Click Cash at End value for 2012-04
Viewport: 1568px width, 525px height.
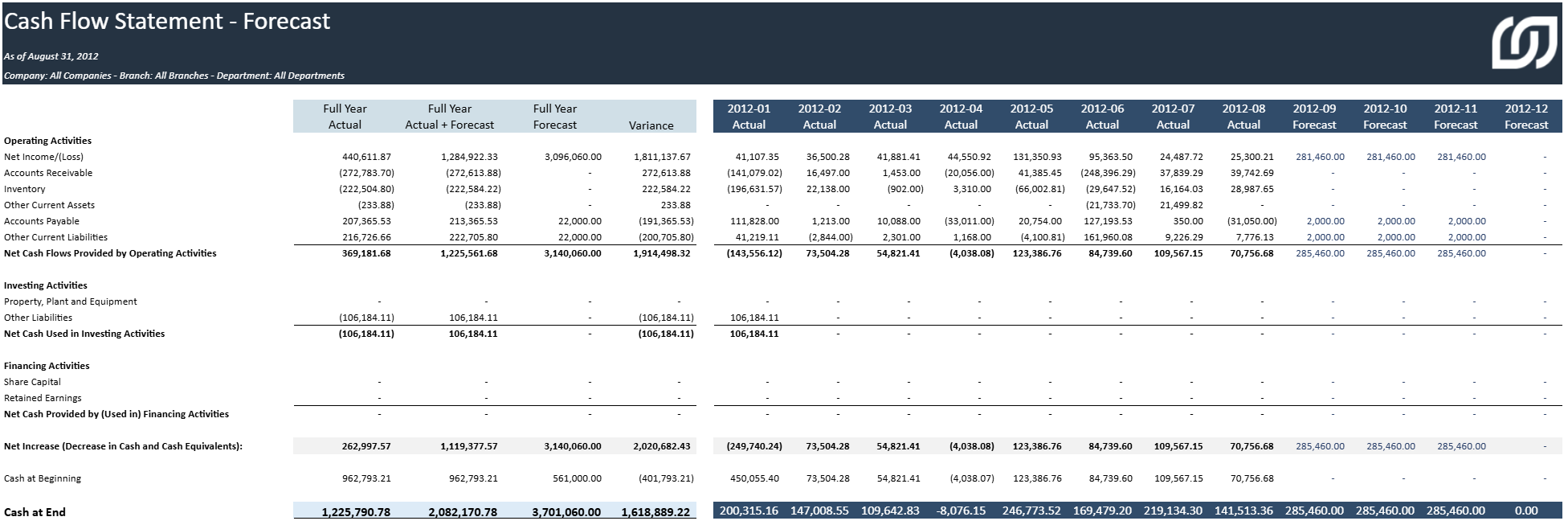[961, 511]
